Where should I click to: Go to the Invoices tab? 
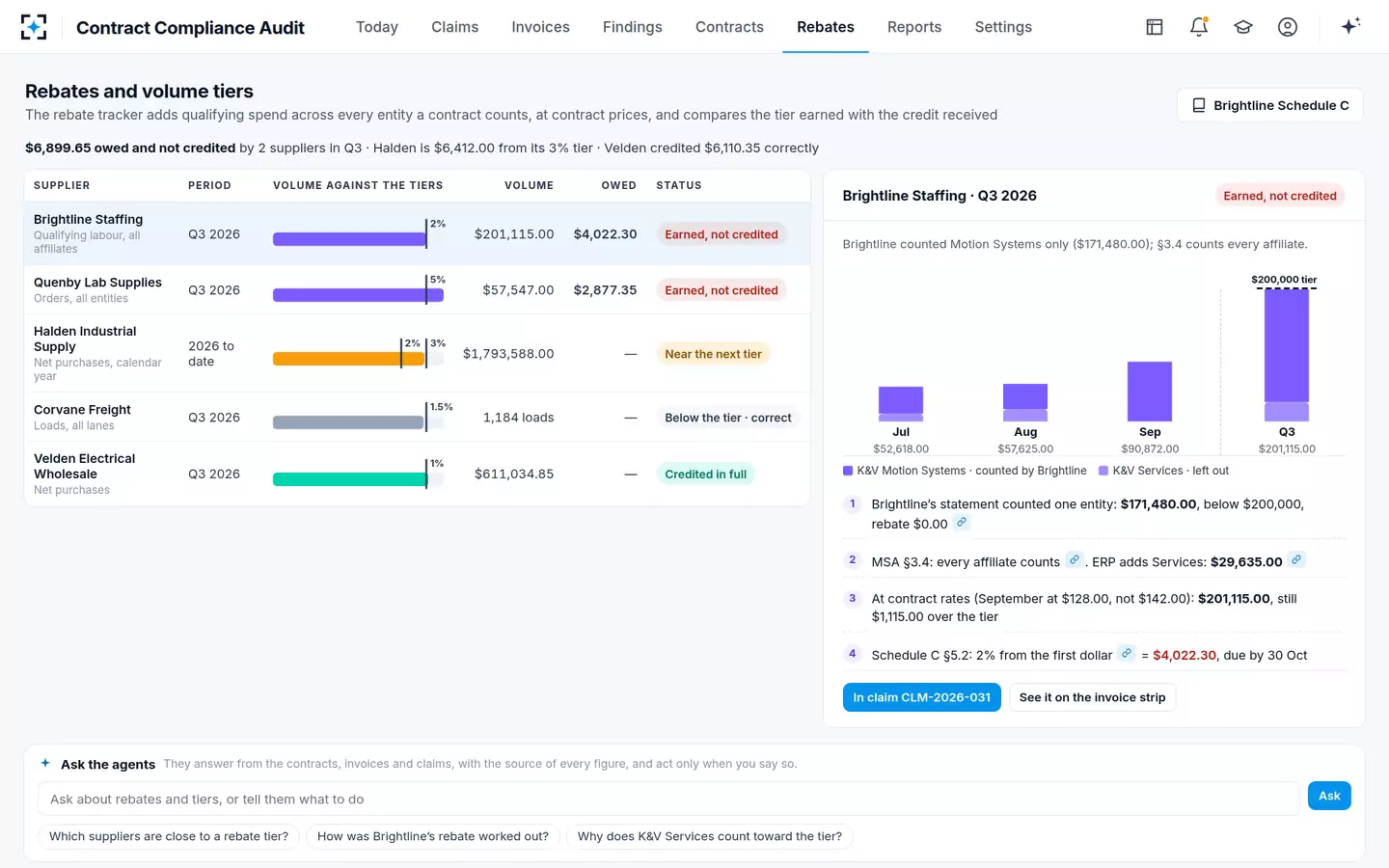pyautogui.click(x=541, y=27)
